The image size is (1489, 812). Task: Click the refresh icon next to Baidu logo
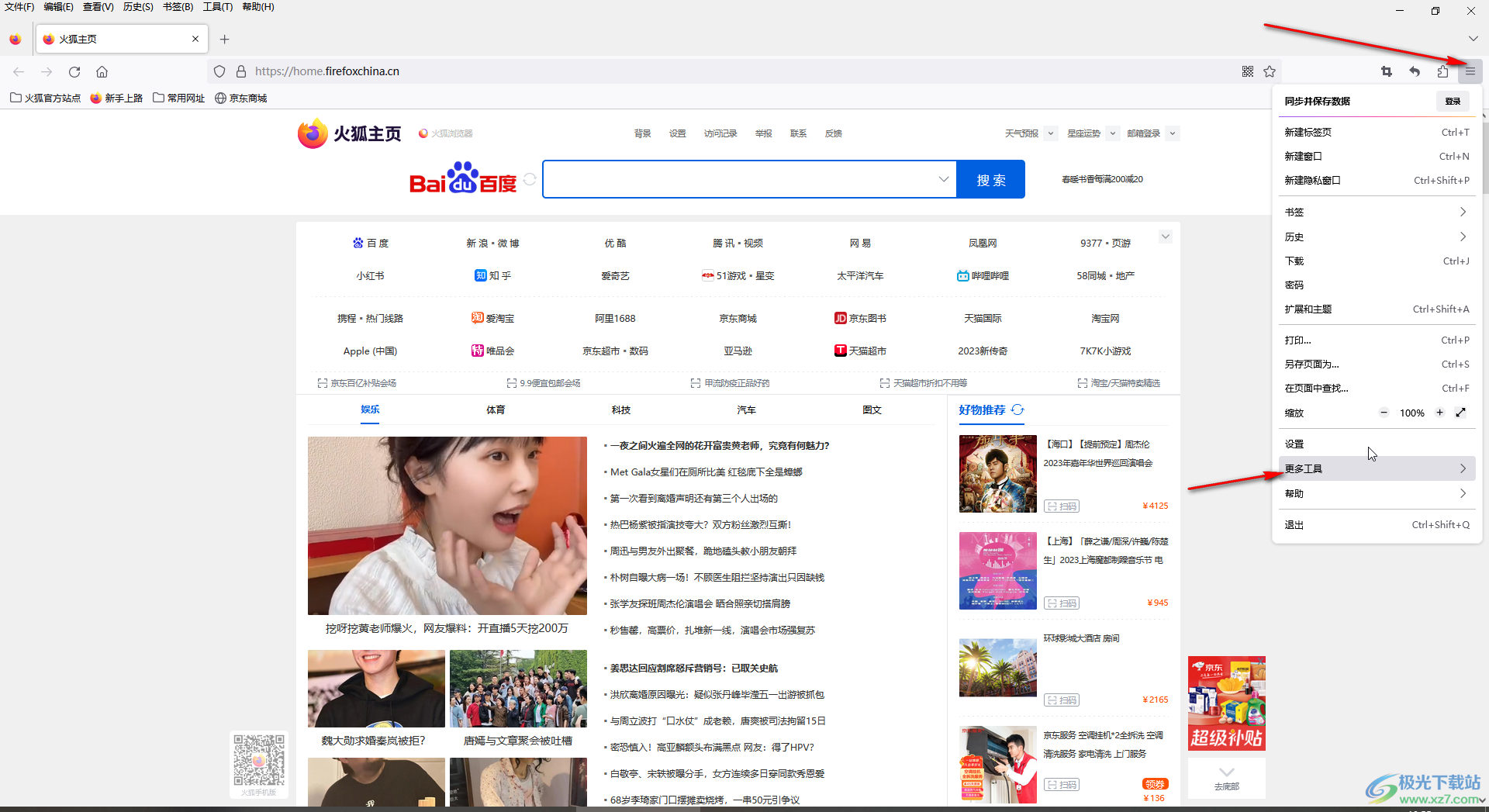click(530, 179)
